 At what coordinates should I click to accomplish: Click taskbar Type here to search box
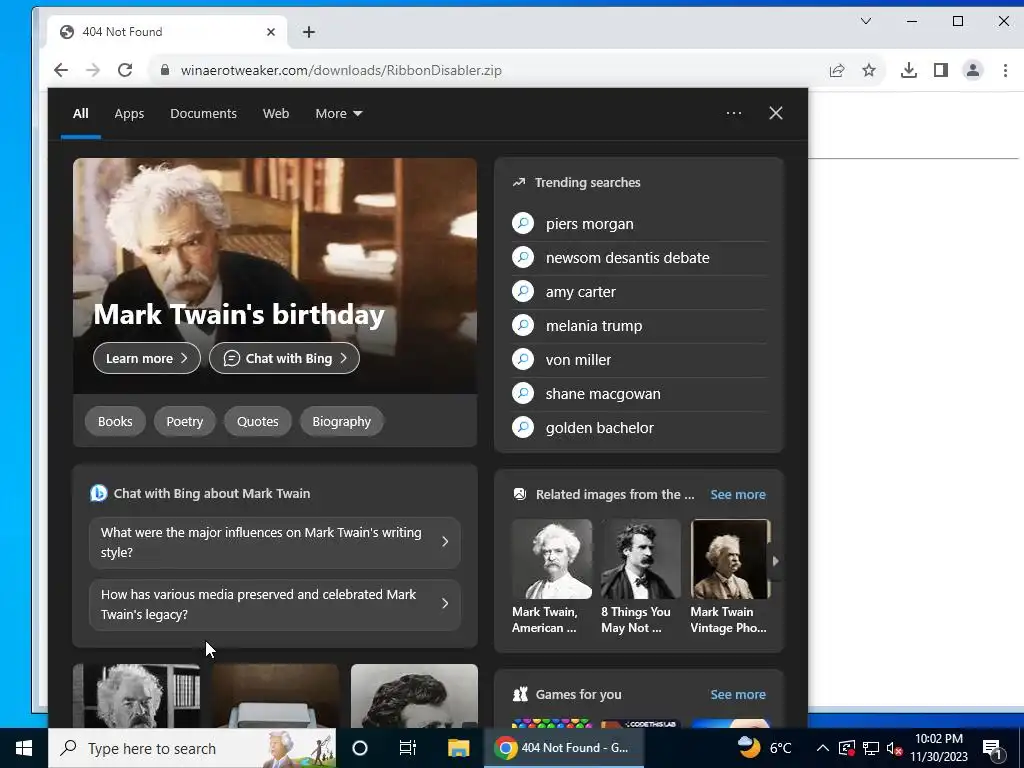193,748
